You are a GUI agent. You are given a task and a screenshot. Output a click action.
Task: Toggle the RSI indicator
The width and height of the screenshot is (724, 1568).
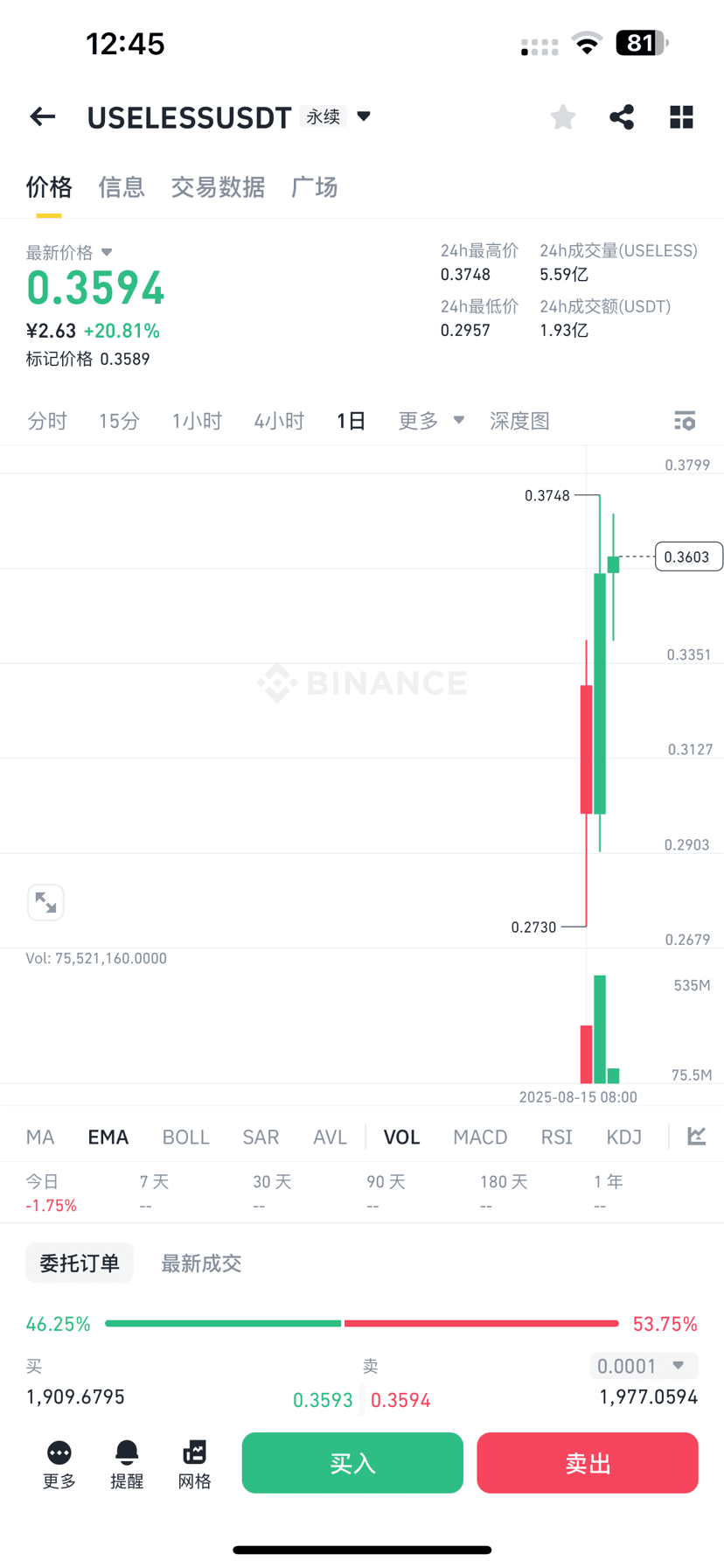(x=556, y=1136)
